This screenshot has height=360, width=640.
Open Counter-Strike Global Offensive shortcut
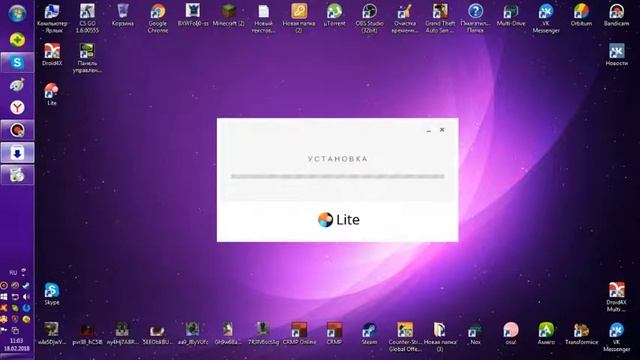pyautogui.click(x=405, y=336)
